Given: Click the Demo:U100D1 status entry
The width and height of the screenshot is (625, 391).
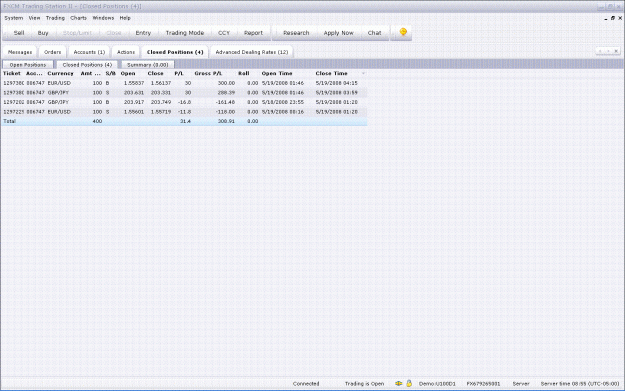Looking at the screenshot, I should [437, 384].
